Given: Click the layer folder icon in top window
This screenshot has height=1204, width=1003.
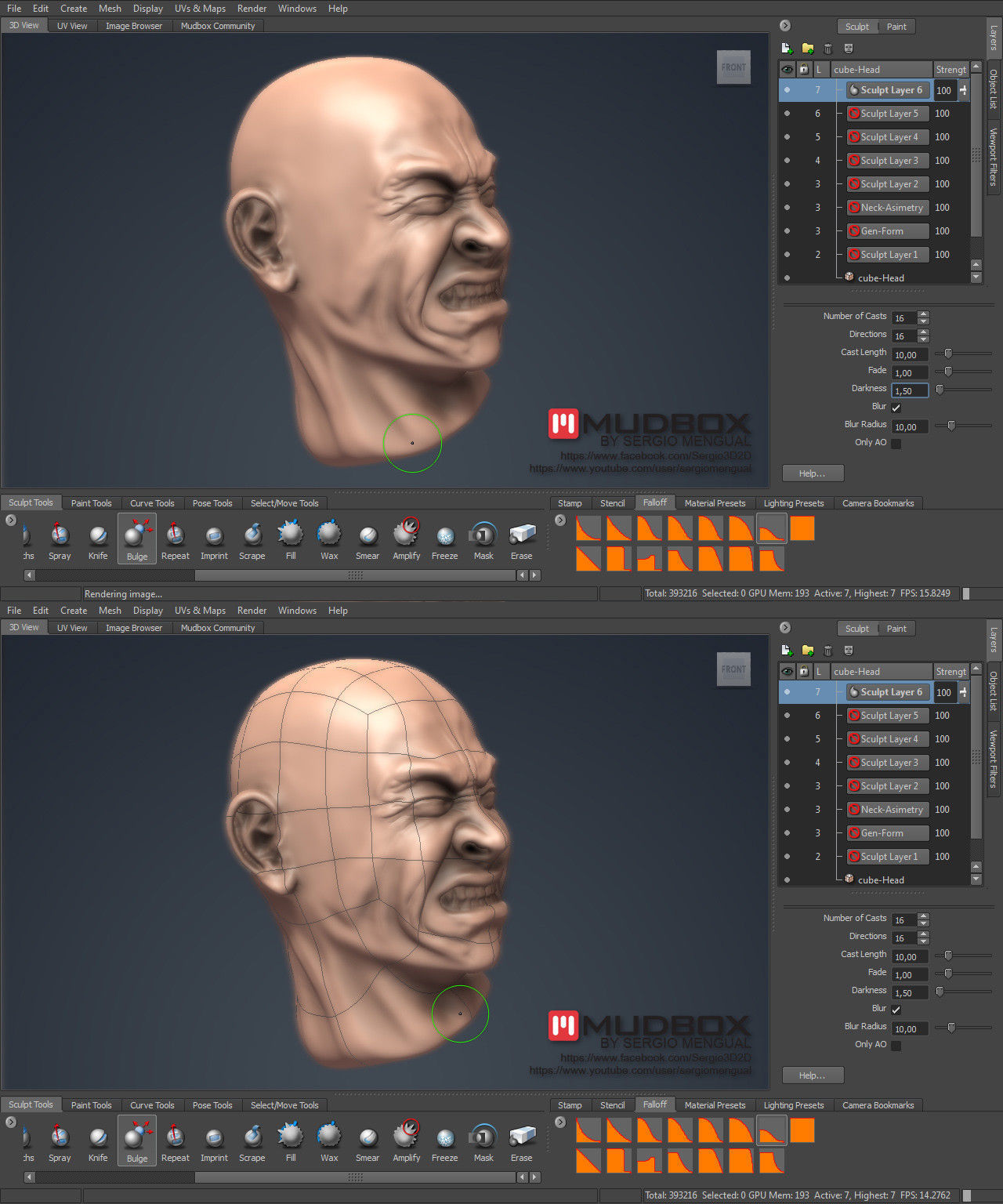Looking at the screenshot, I should [807, 49].
